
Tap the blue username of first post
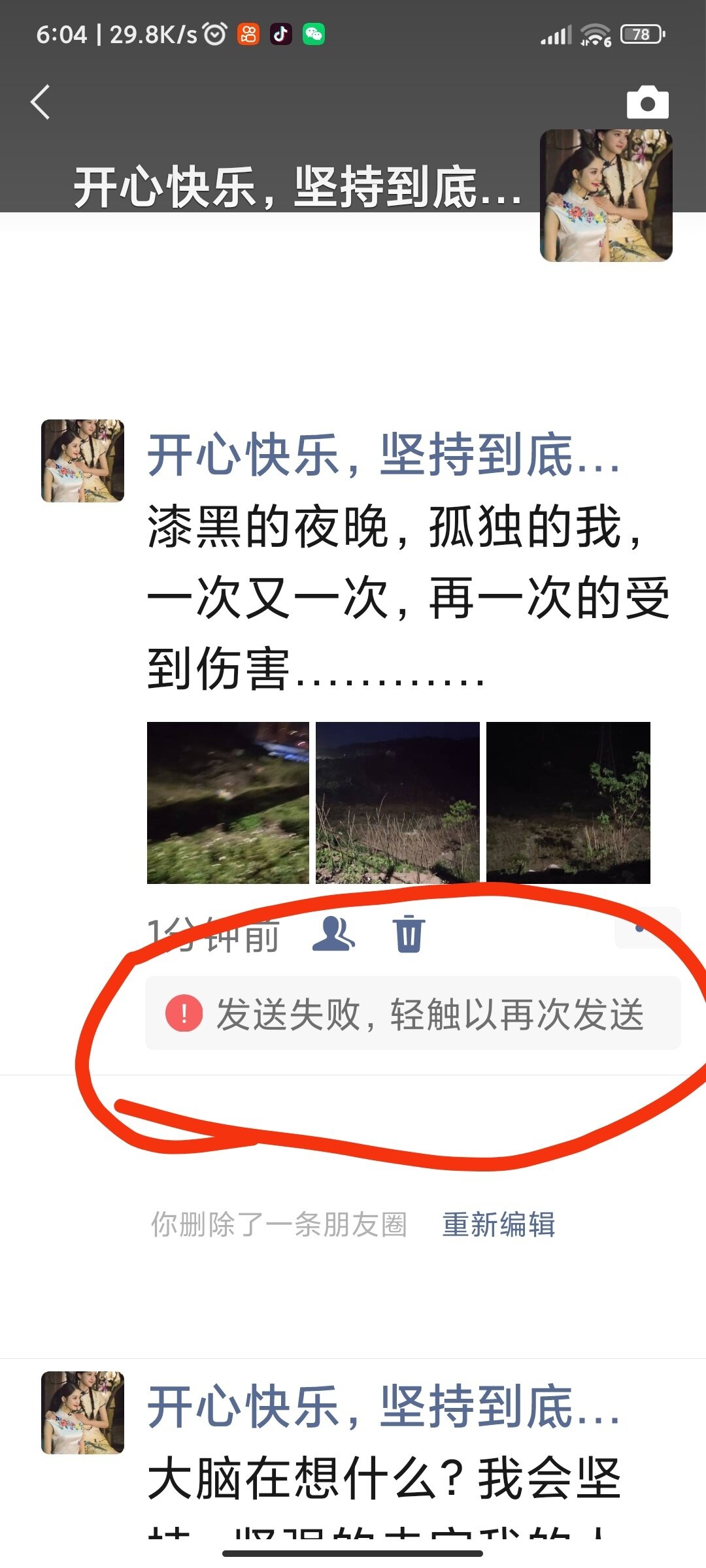[x=384, y=455]
